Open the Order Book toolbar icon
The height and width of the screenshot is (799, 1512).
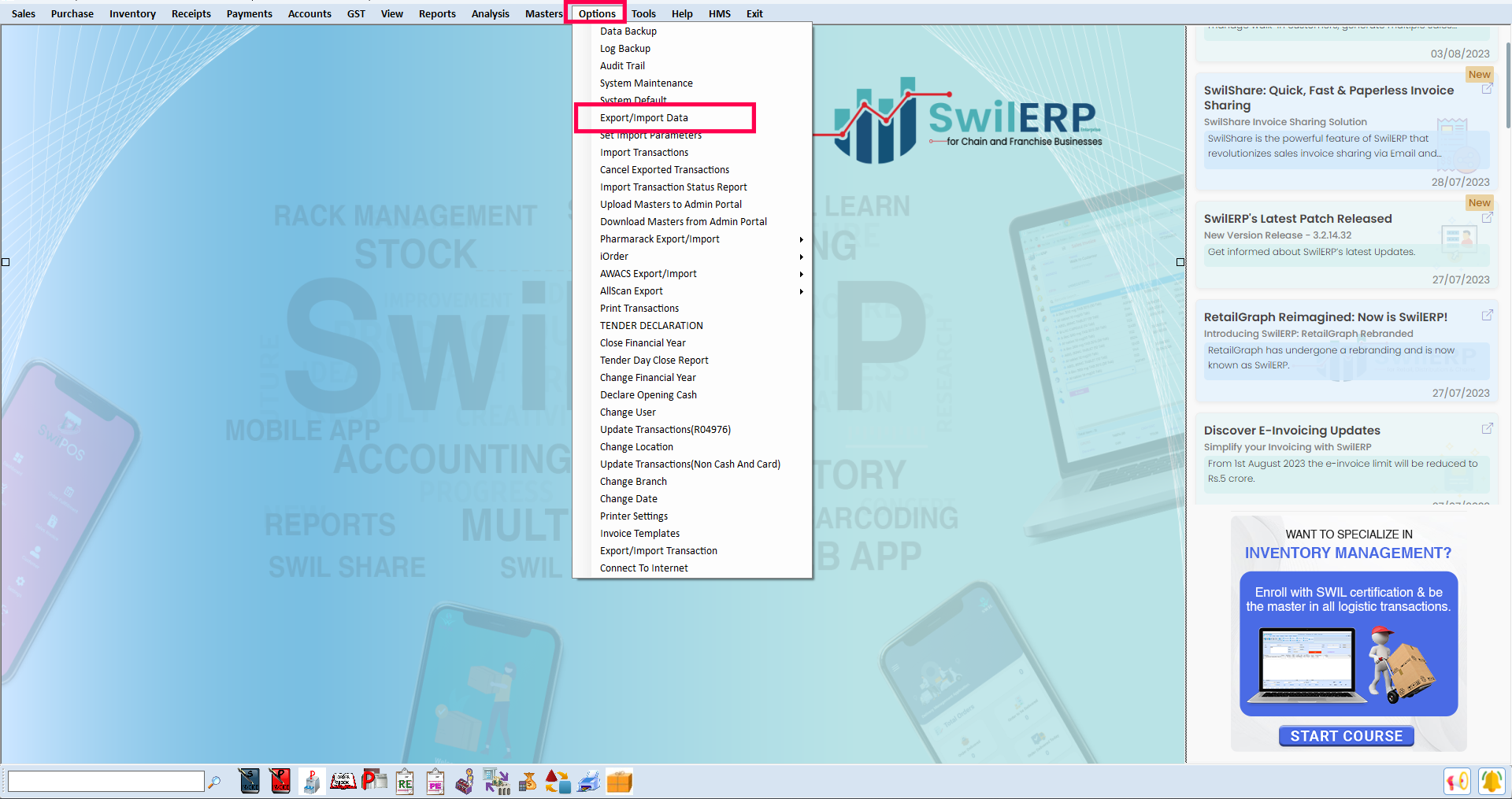343,781
